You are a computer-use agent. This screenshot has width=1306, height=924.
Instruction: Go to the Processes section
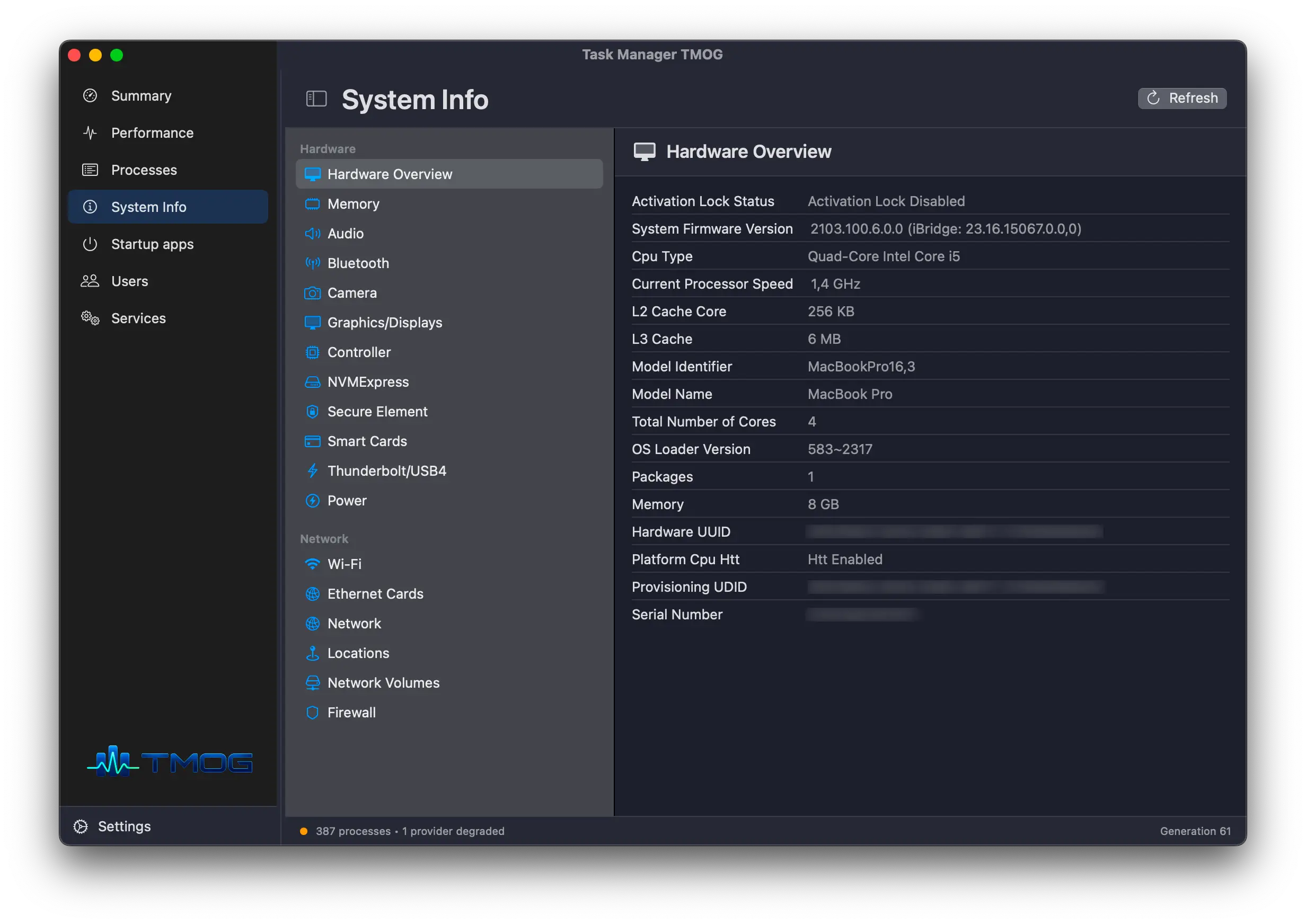pyautogui.click(x=168, y=170)
